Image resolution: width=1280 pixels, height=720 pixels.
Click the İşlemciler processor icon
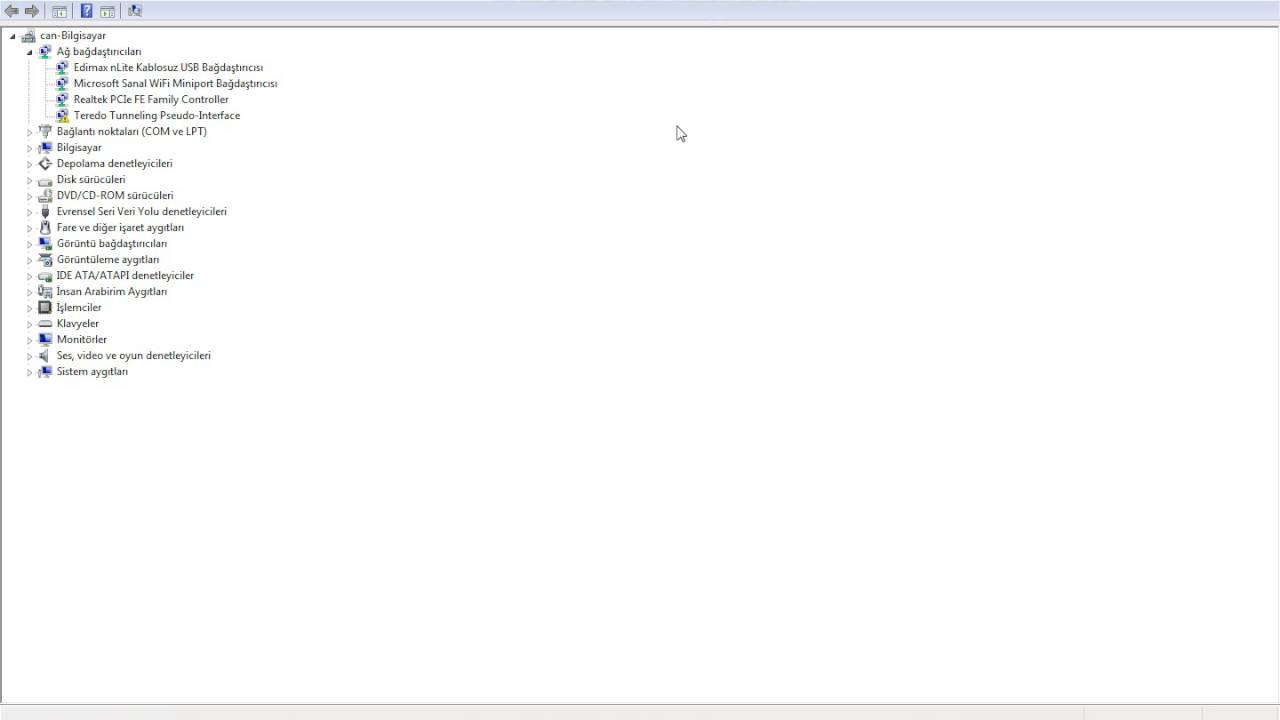[x=45, y=308]
